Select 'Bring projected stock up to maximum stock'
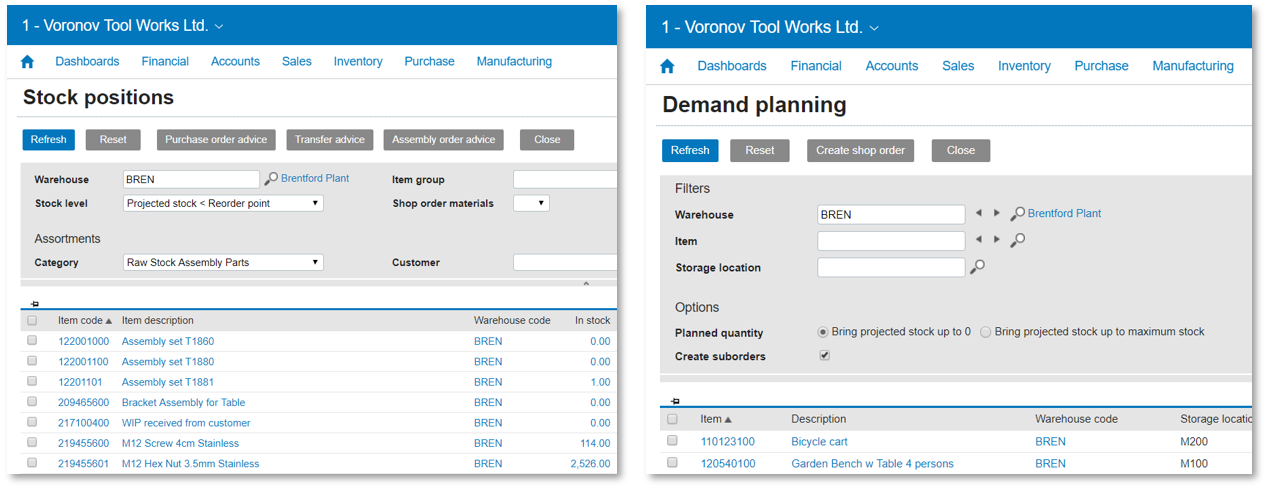 coord(986,332)
